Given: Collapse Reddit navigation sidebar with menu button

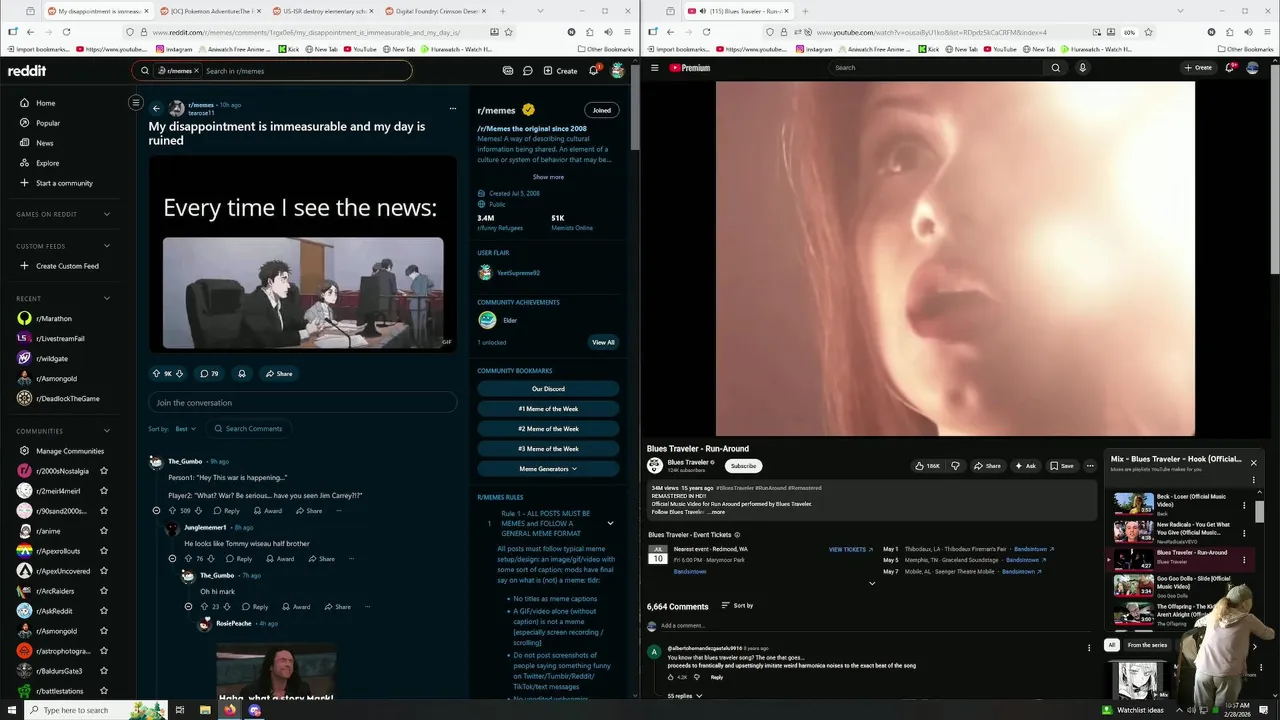Looking at the screenshot, I should pyautogui.click(x=136, y=102).
